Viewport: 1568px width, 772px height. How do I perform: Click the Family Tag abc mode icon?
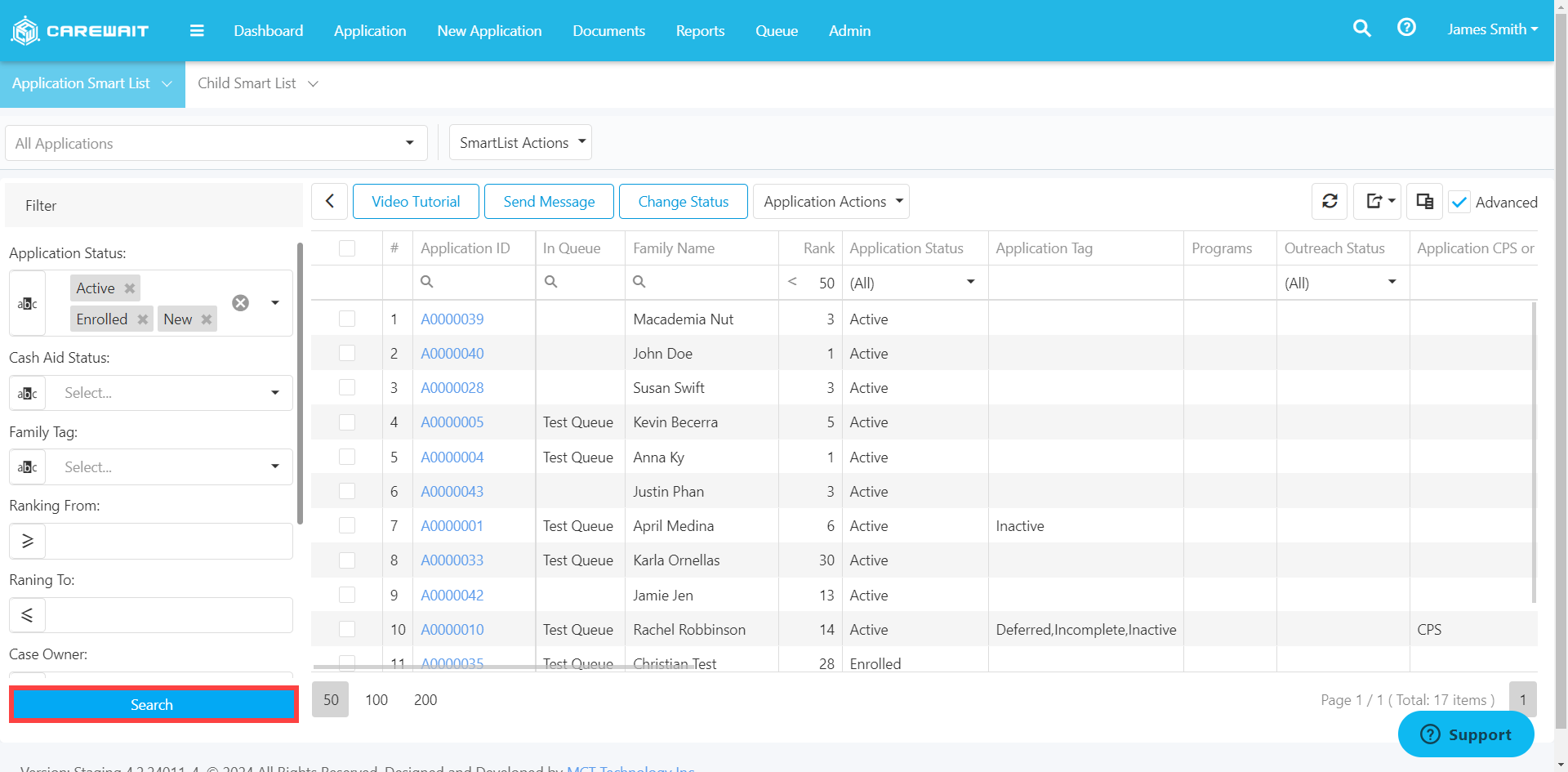click(x=28, y=467)
